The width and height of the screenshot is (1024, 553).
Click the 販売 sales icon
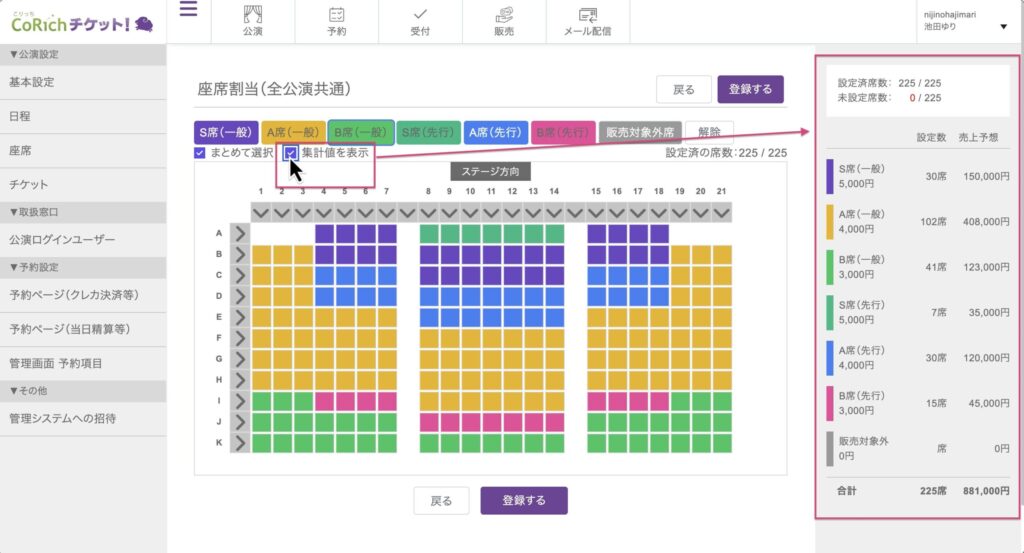[x=504, y=14]
